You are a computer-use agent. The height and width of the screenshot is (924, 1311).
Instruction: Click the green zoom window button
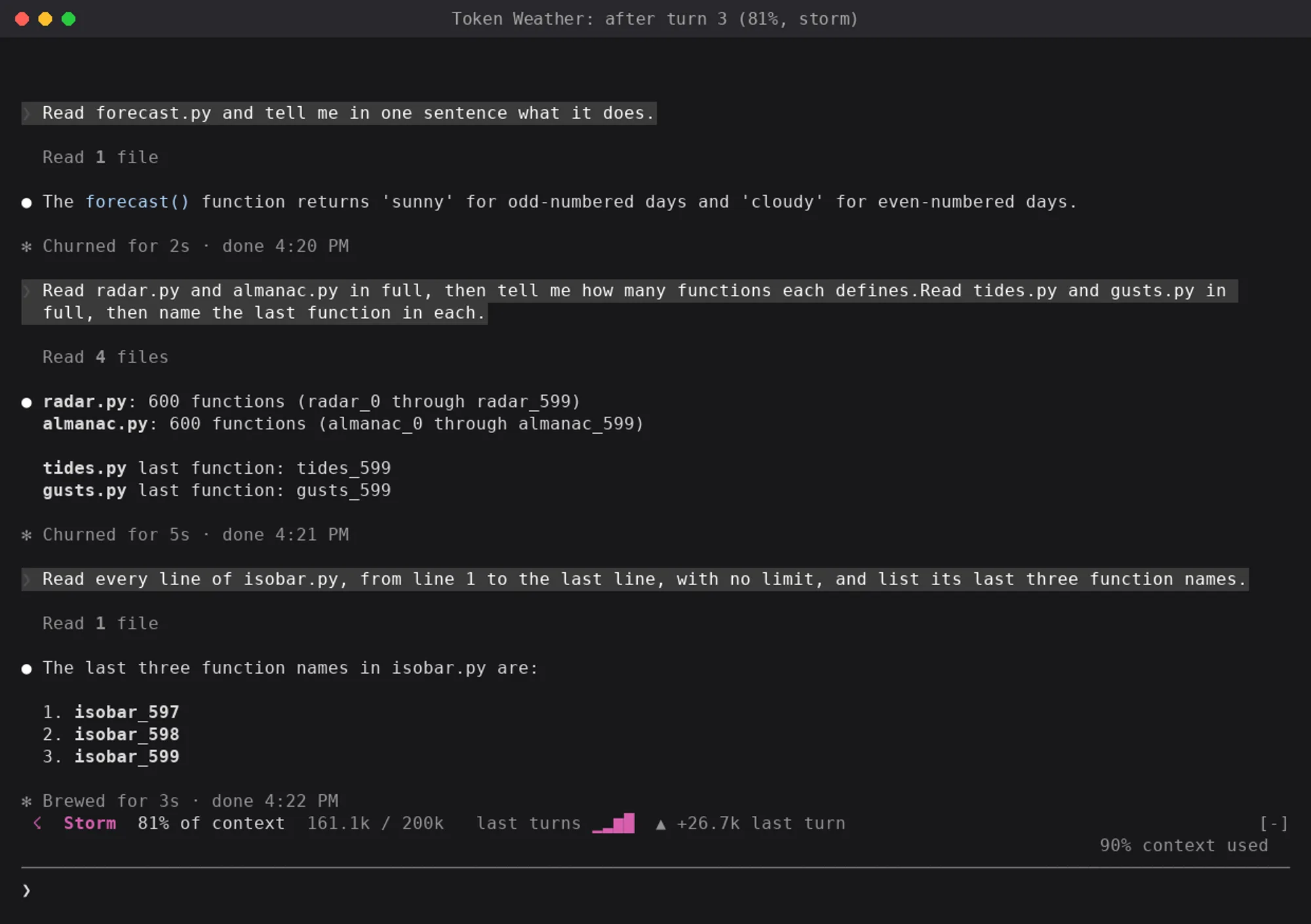point(68,19)
